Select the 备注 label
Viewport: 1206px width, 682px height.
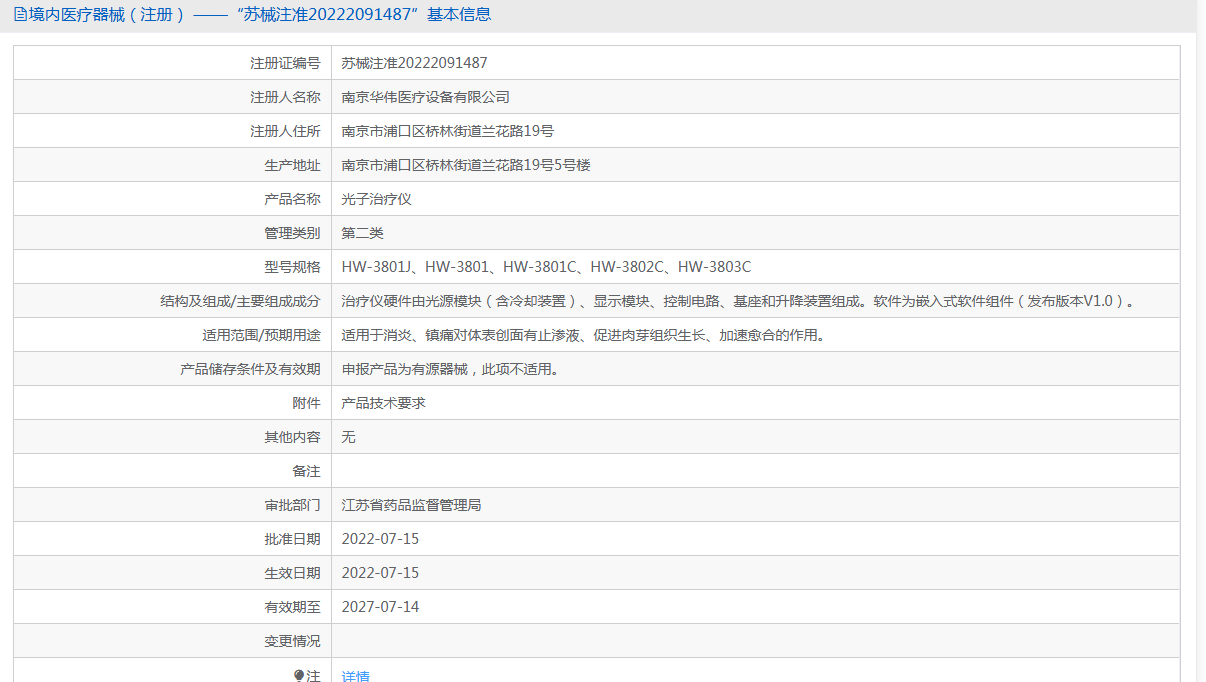[306, 471]
